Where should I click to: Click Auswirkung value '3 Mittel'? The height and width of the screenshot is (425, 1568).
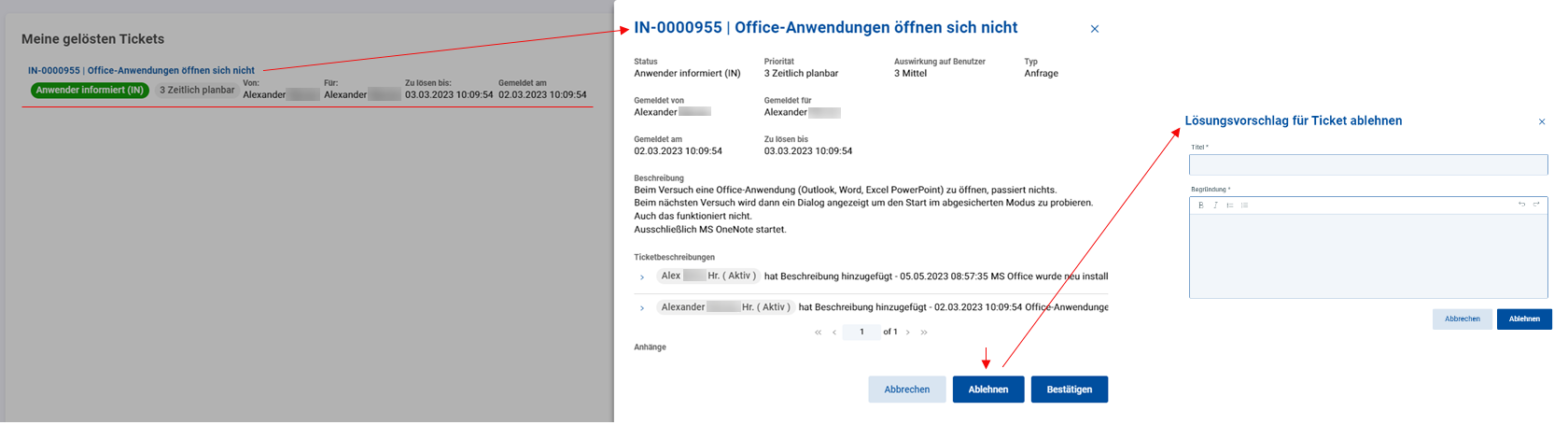pyautogui.click(x=910, y=74)
